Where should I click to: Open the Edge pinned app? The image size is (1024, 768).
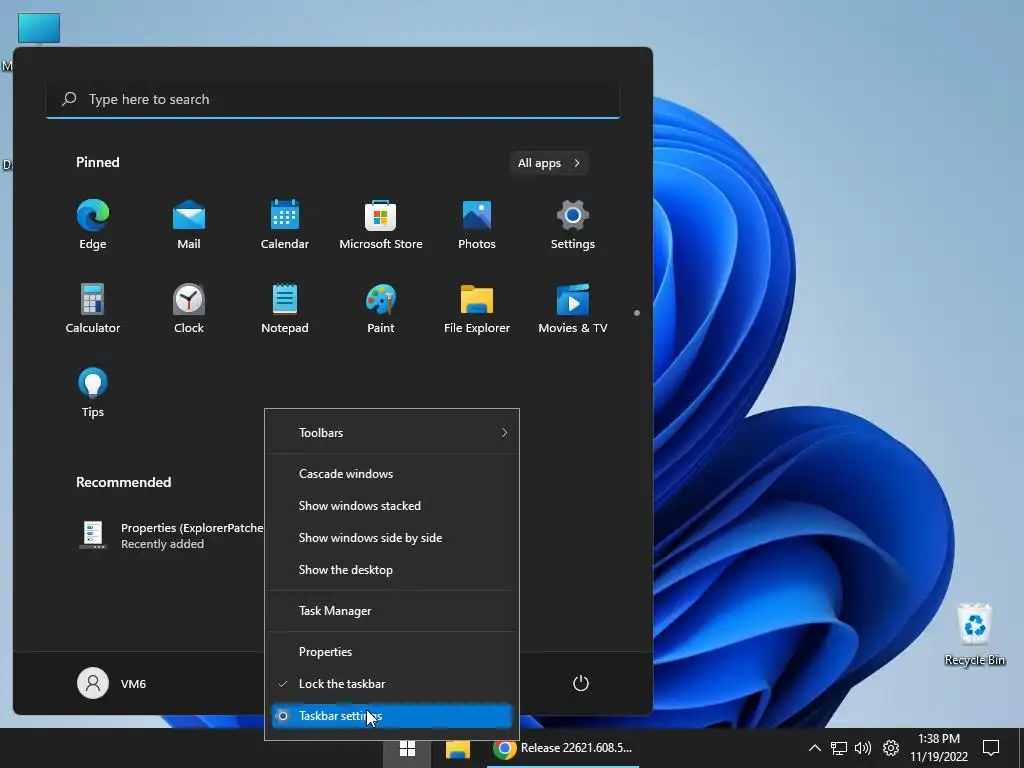pyautogui.click(x=93, y=225)
